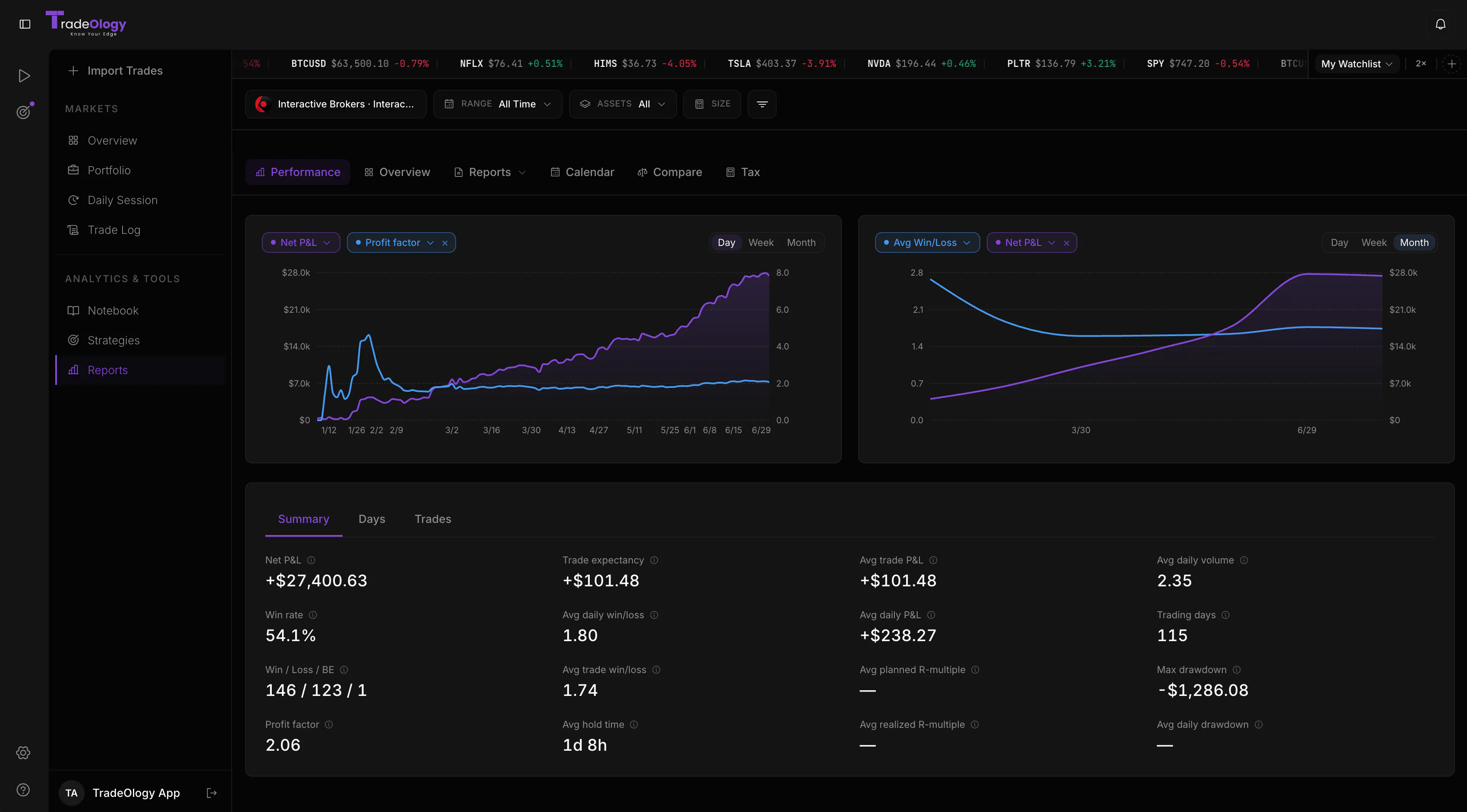Click the Trade expectancy info icon
Viewport: 1467px width, 812px height.
655,560
